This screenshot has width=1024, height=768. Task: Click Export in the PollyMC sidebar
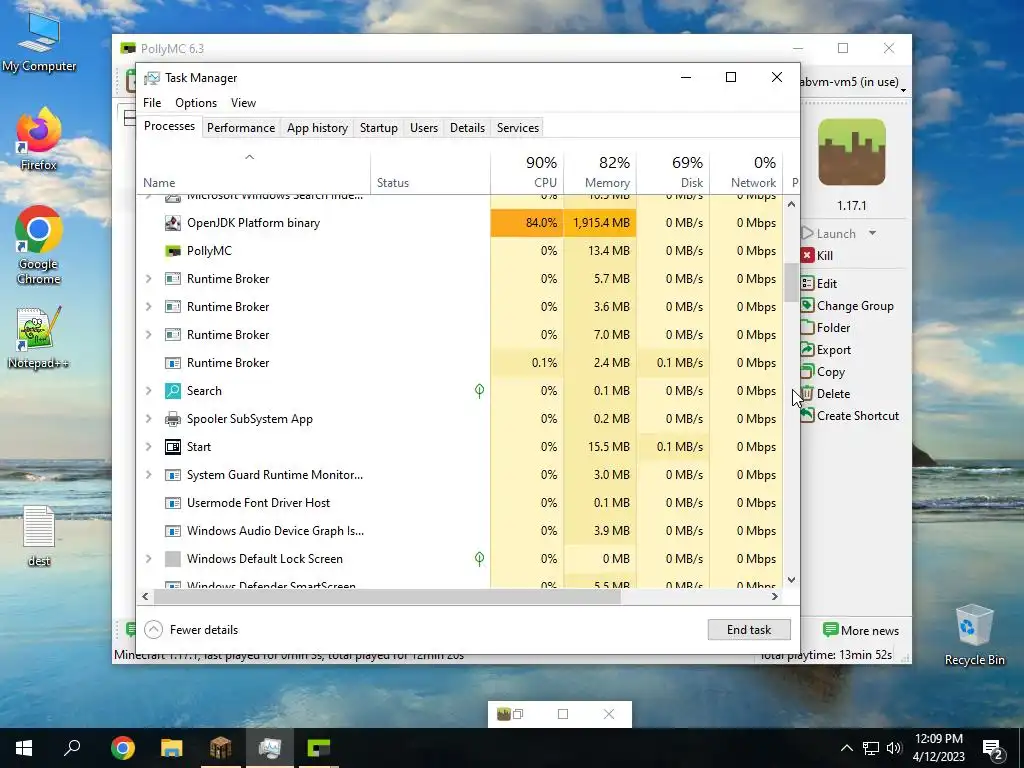point(826,350)
